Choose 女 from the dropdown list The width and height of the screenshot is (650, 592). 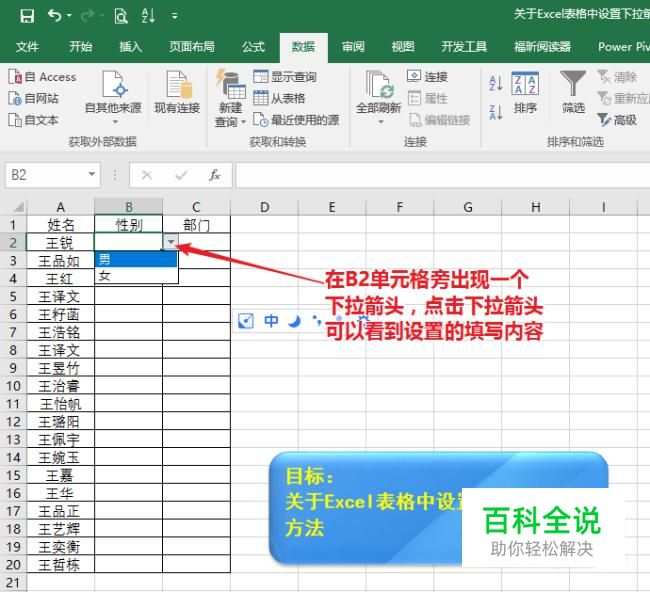[x=136, y=276]
